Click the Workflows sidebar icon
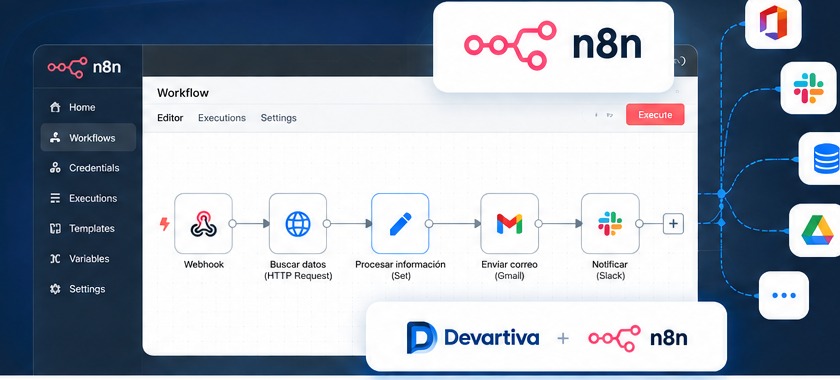 (55, 138)
